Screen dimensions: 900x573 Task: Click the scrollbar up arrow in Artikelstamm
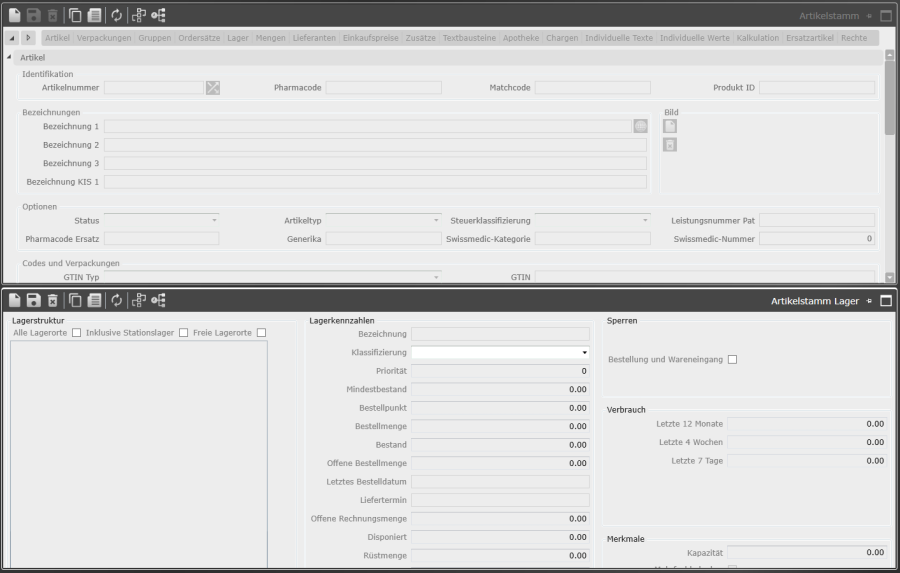890,55
